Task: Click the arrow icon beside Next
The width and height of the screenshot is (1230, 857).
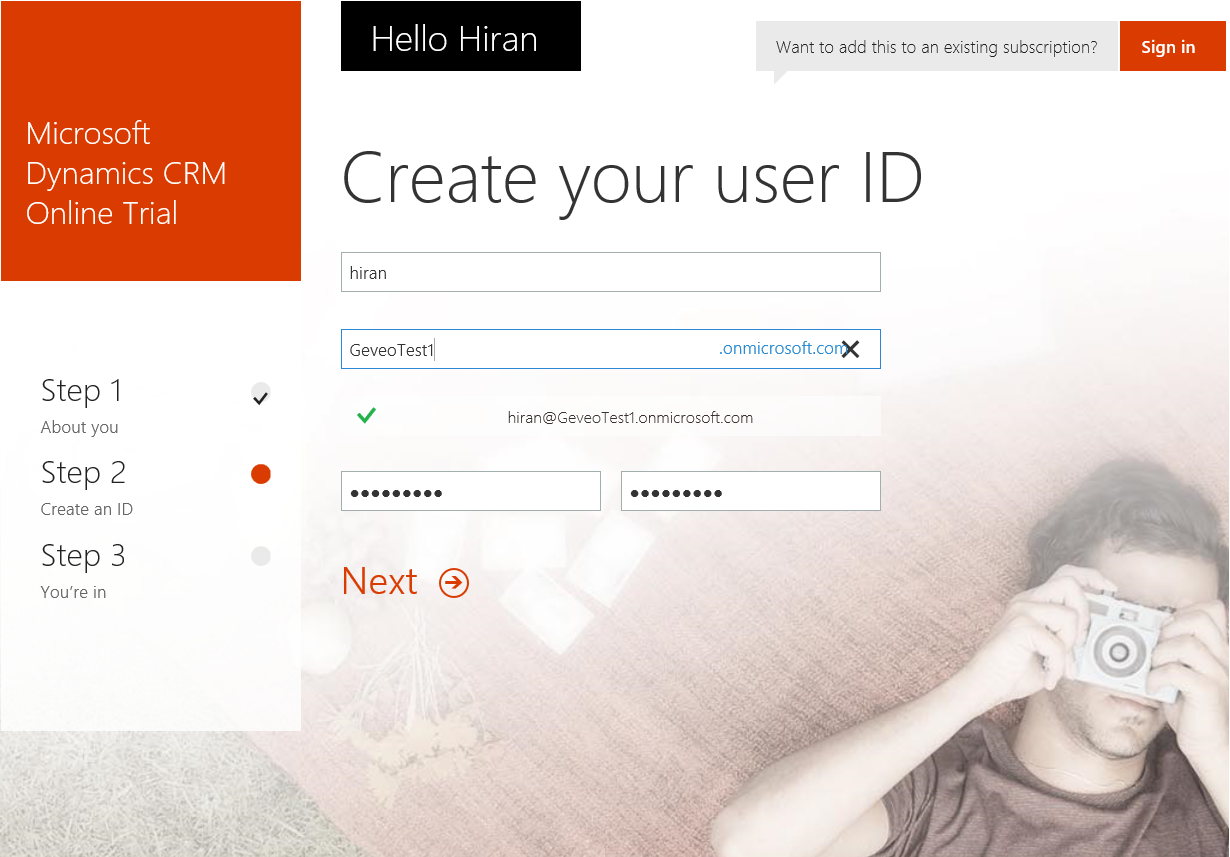Action: tap(454, 583)
